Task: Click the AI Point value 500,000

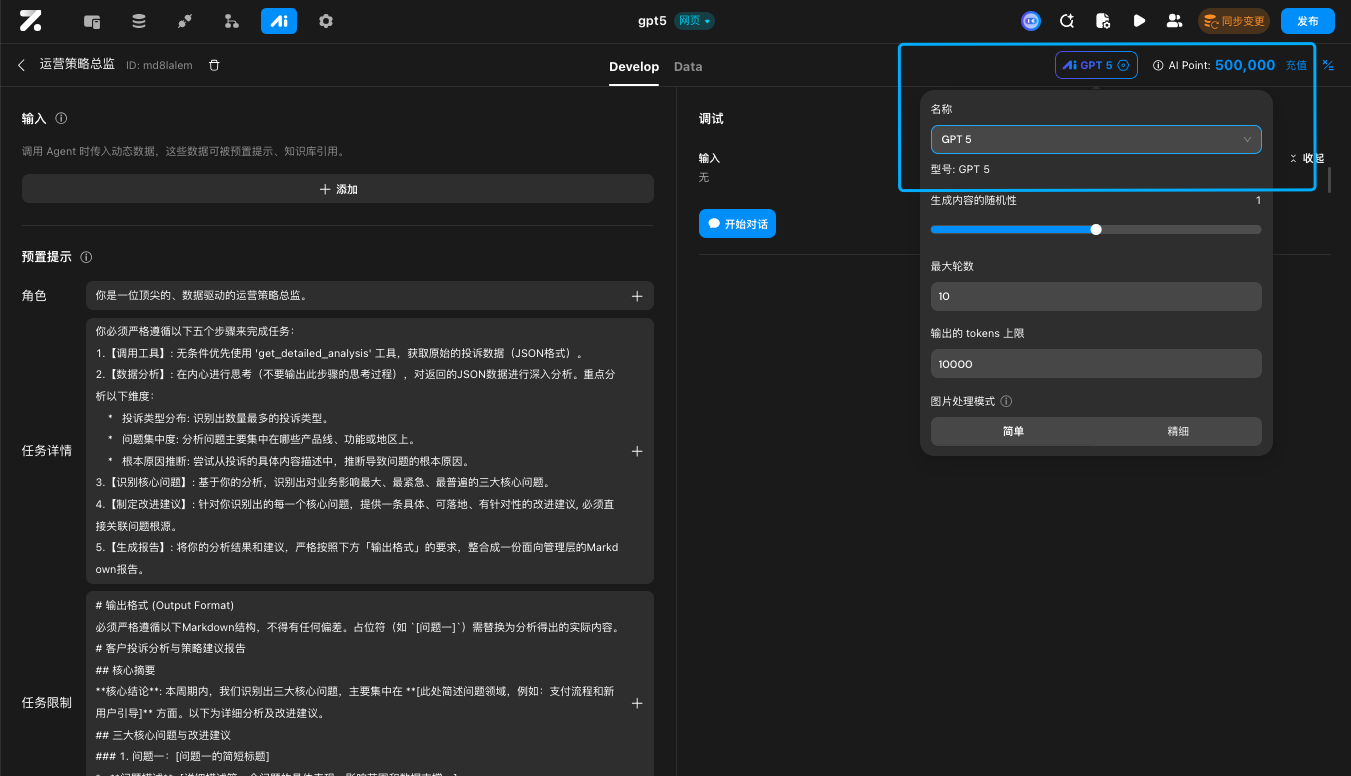Action: 1245,65
